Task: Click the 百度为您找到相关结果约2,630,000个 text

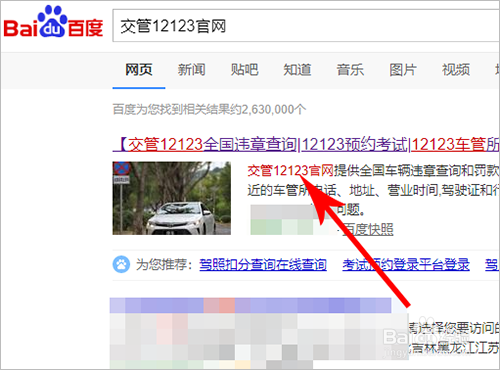Action: tap(209, 109)
